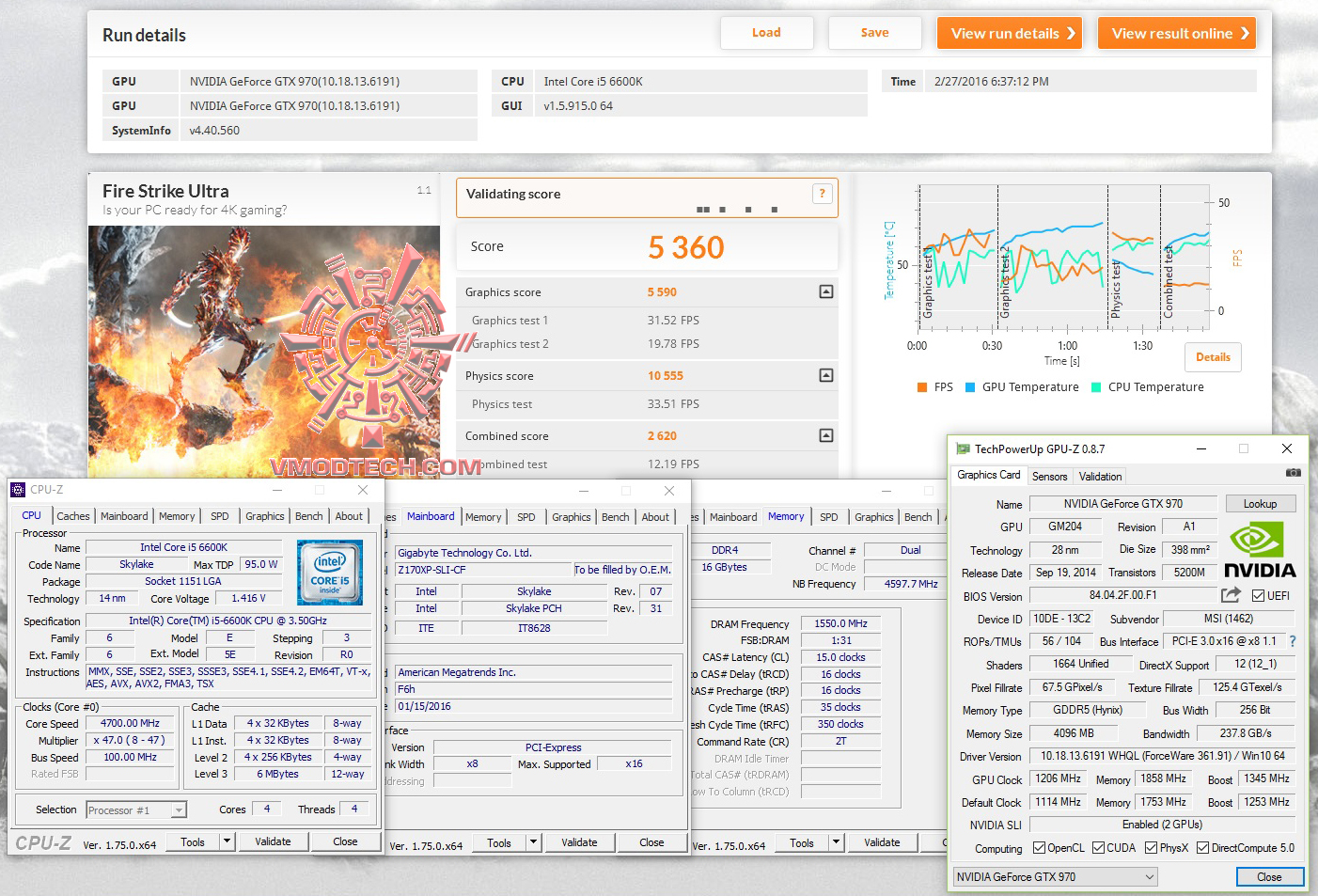Open Tools dropdown arrow in the Memory CPU-Z window
1318x896 pixels.
click(x=837, y=842)
